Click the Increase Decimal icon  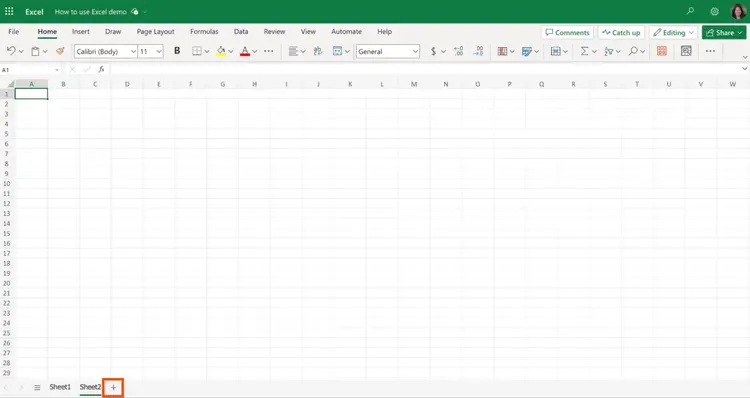[x=458, y=51]
